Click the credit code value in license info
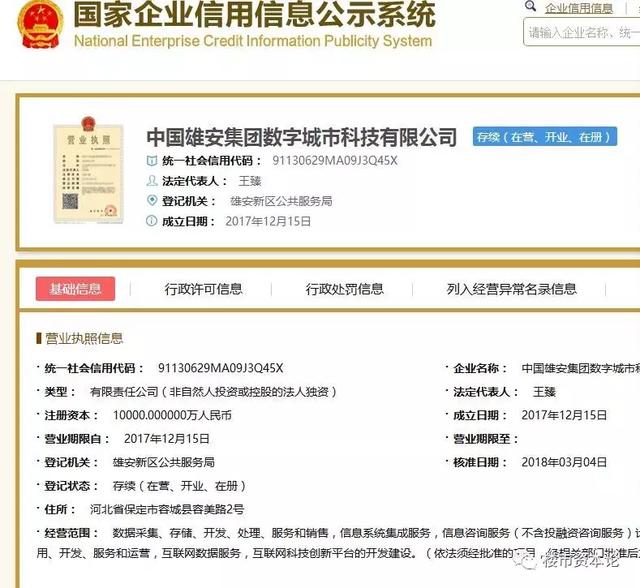The image size is (640, 588). pos(220,368)
